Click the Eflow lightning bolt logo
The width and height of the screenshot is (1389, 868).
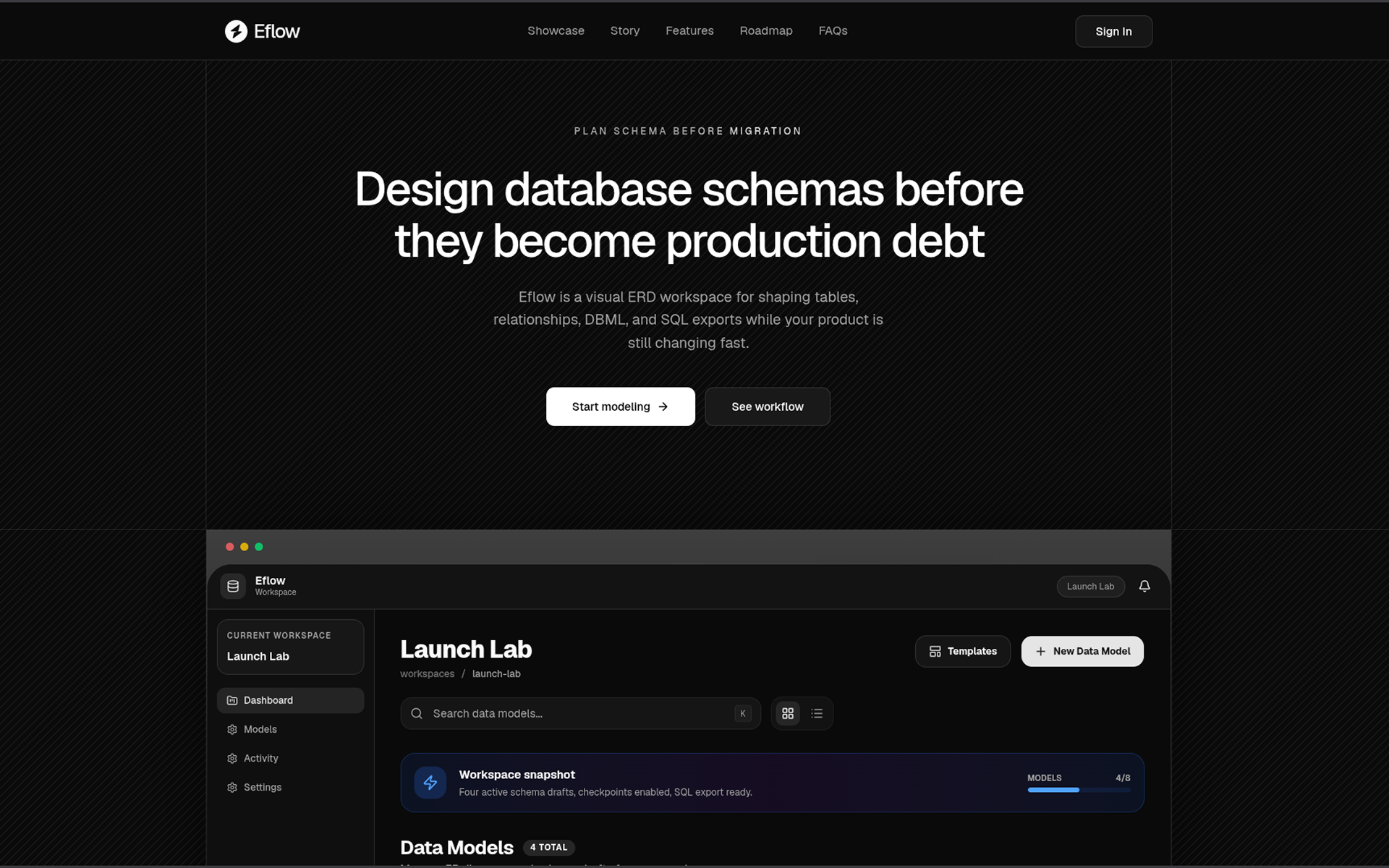236,31
